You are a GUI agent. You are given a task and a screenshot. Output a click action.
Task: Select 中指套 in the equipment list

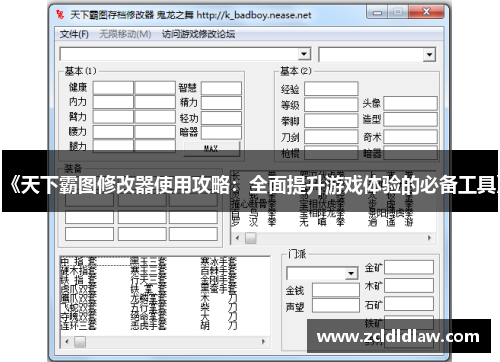78,261
